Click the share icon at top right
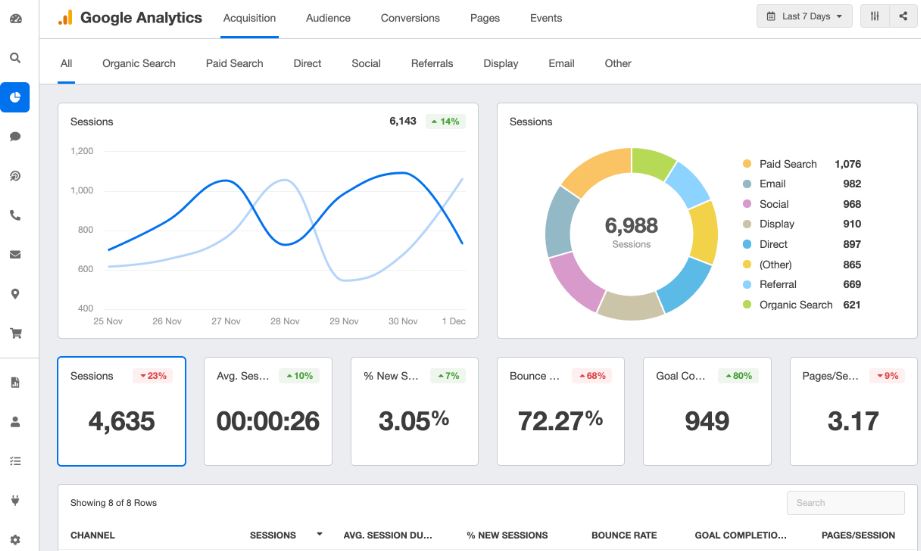 click(x=903, y=16)
